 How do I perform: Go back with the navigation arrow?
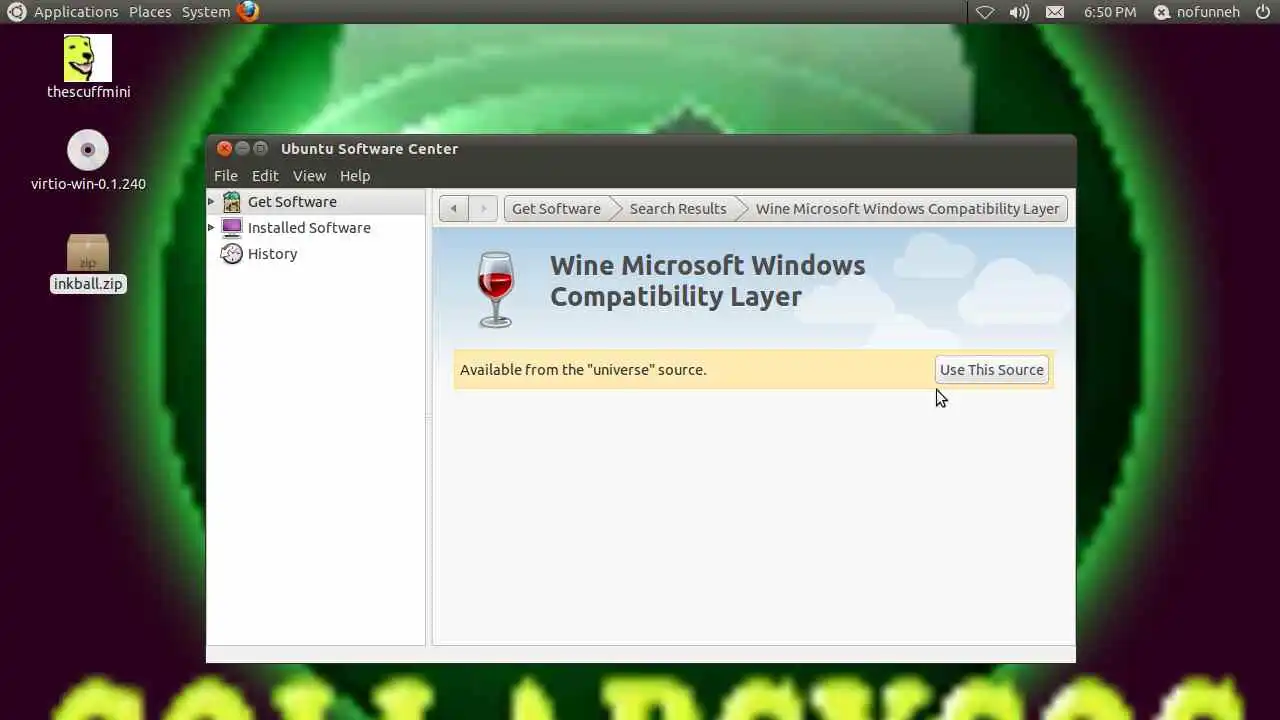tap(454, 209)
